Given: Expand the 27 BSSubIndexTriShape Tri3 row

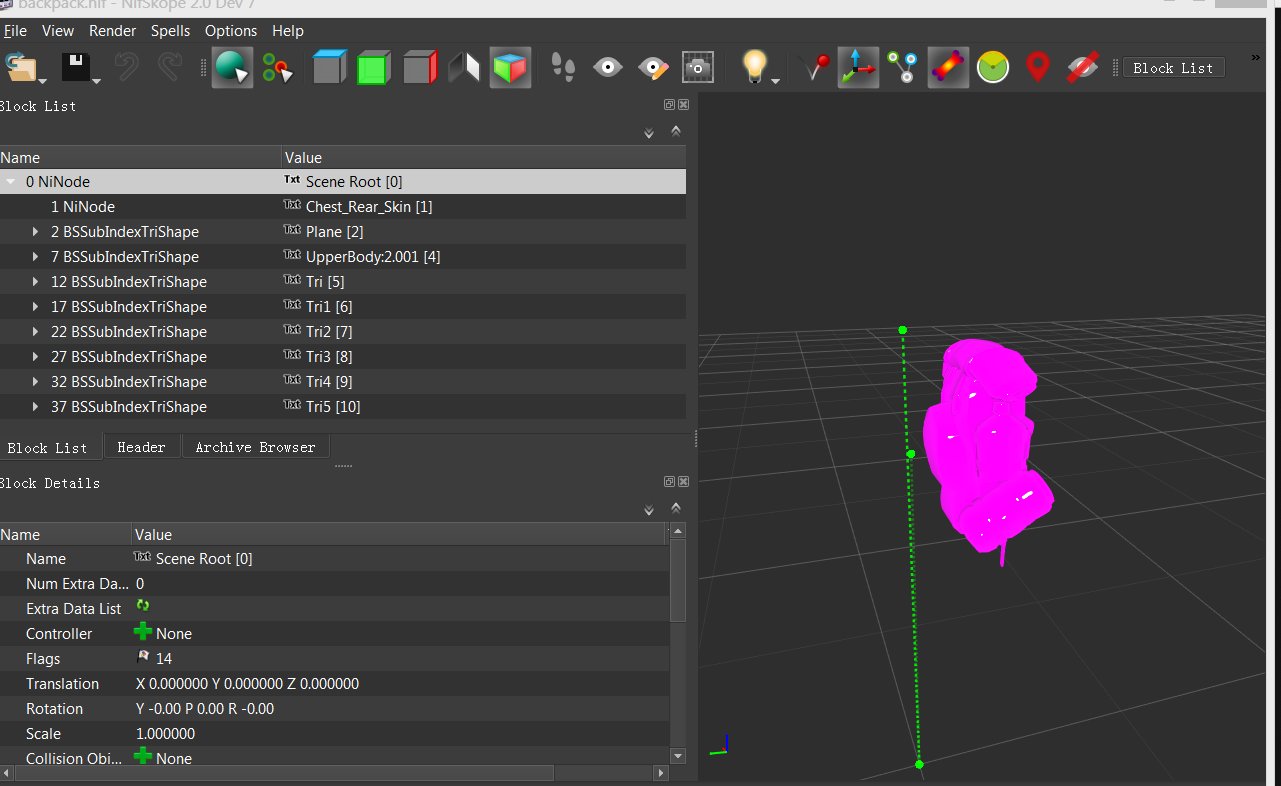Looking at the screenshot, I should [36, 357].
